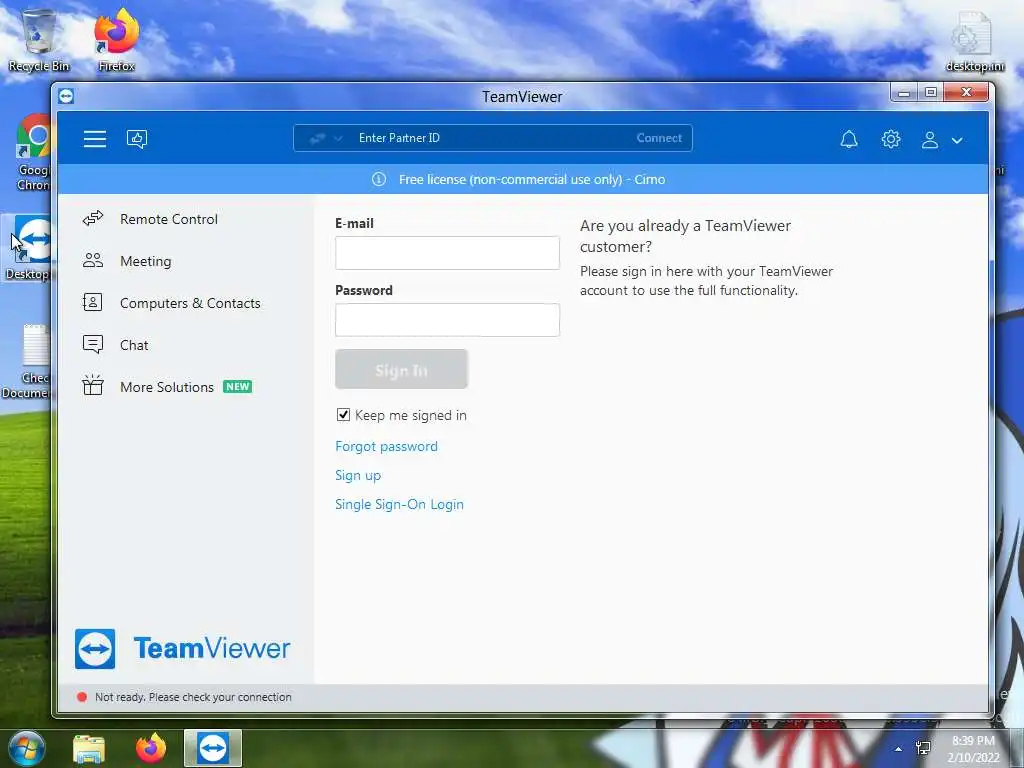The width and height of the screenshot is (1024, 768).
Task: Open the connection mode arrows icon
Action: (317, 138)
